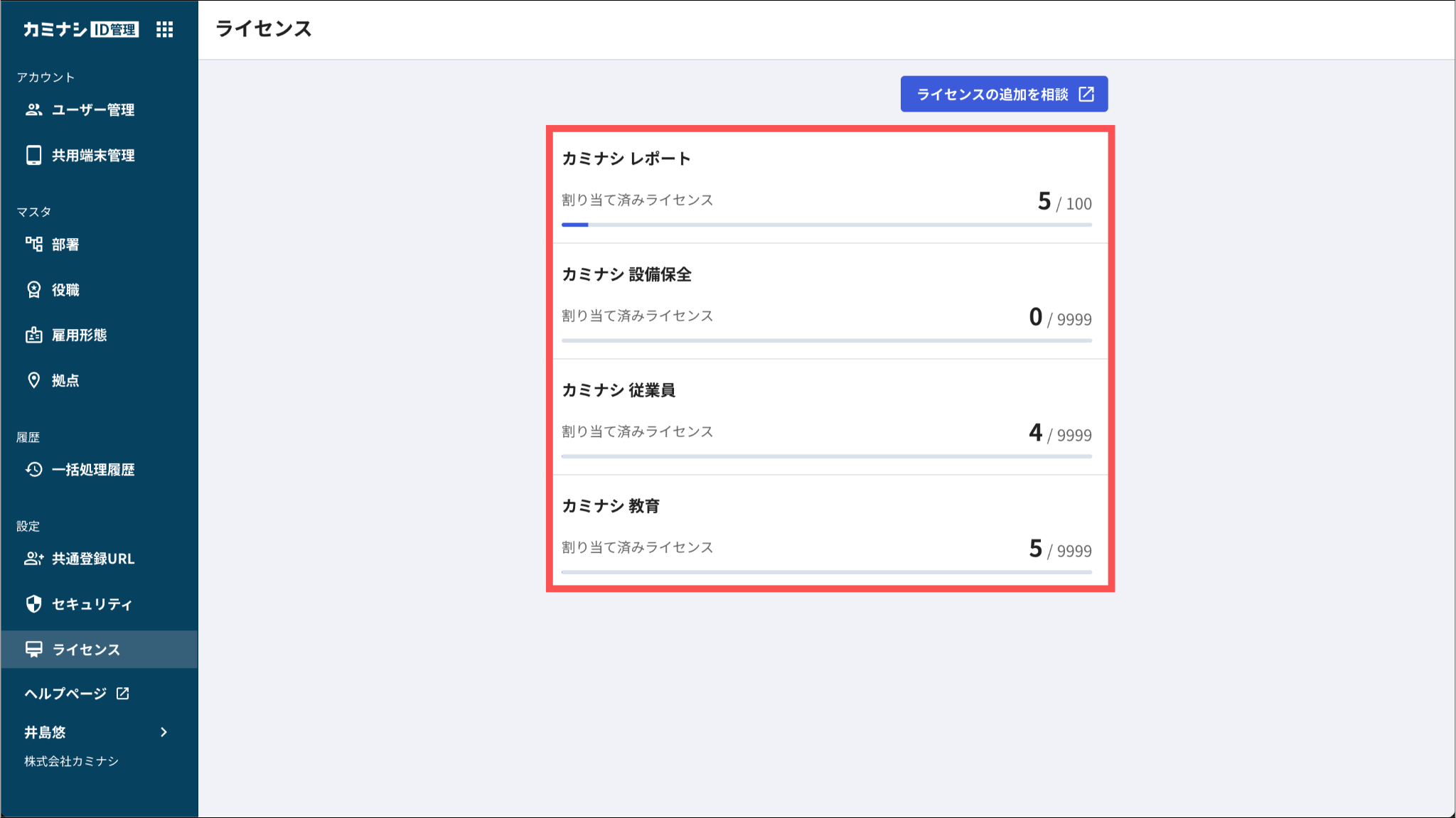Image resolution: width=1456 pixels, height=818 pixels.
Task: Click the 共通登録URL add-person icon
Action: pos(33,559)
